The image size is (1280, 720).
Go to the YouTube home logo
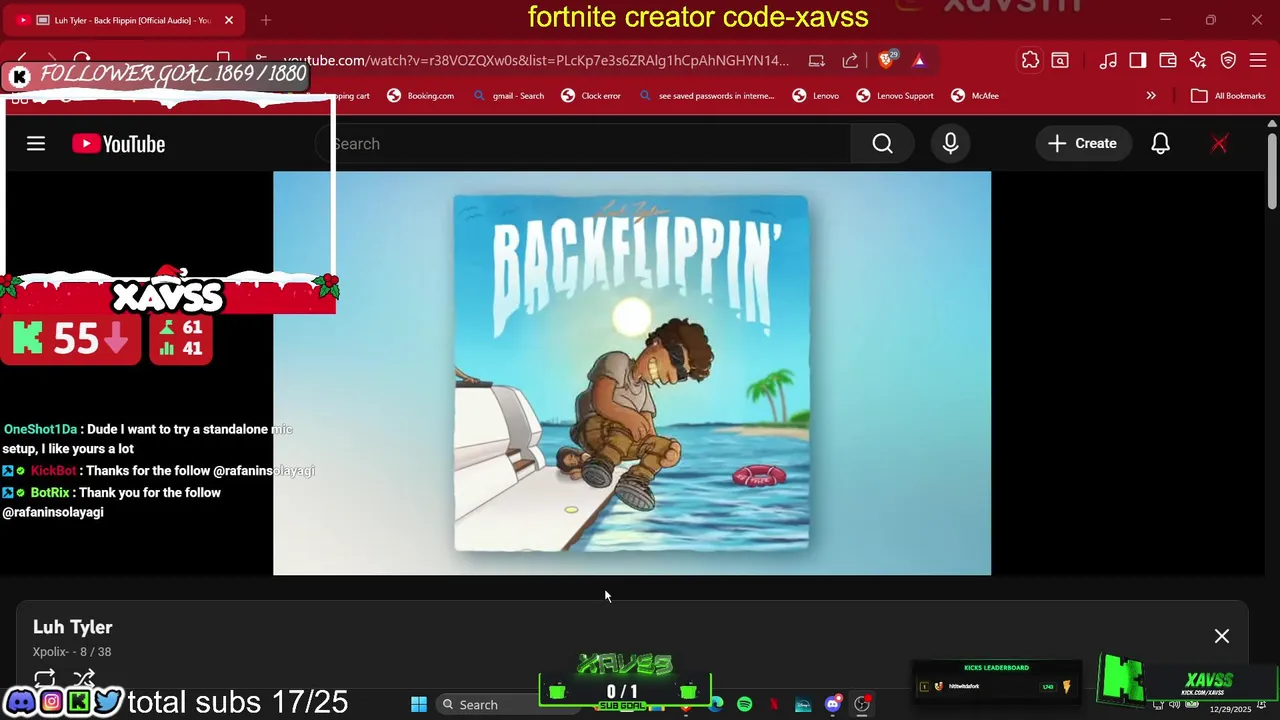pos(118,144)
